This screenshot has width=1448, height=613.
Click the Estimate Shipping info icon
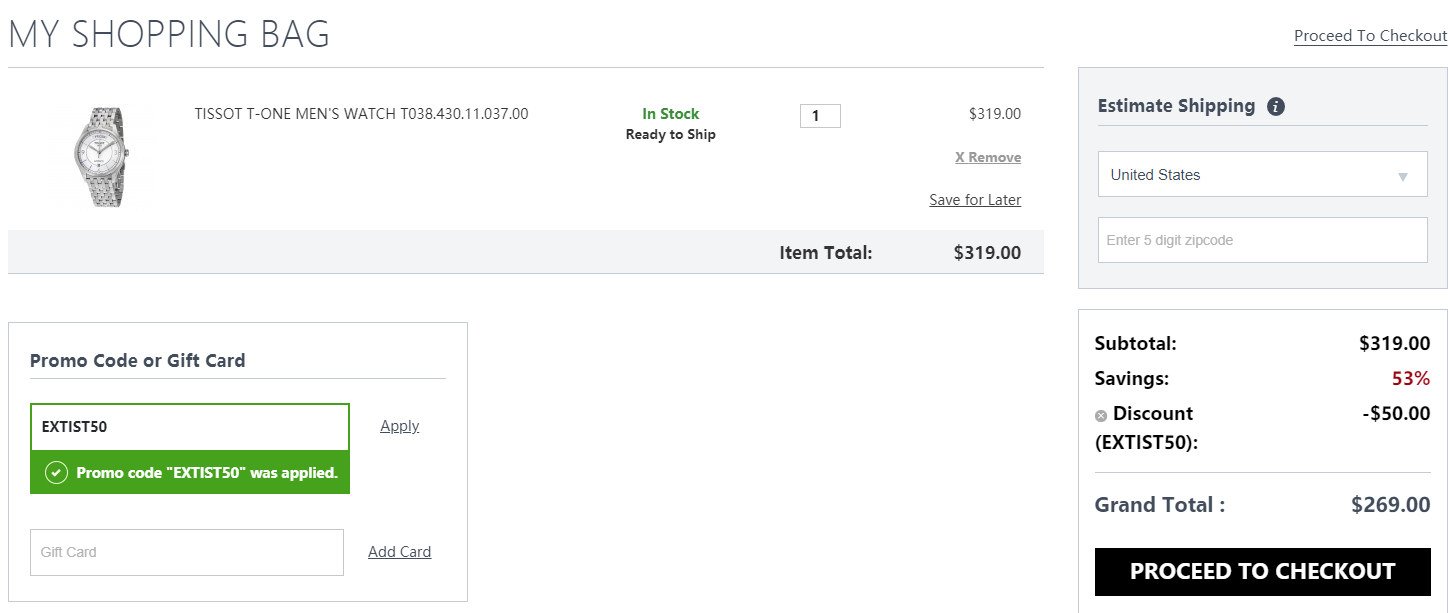(1275, 106)
